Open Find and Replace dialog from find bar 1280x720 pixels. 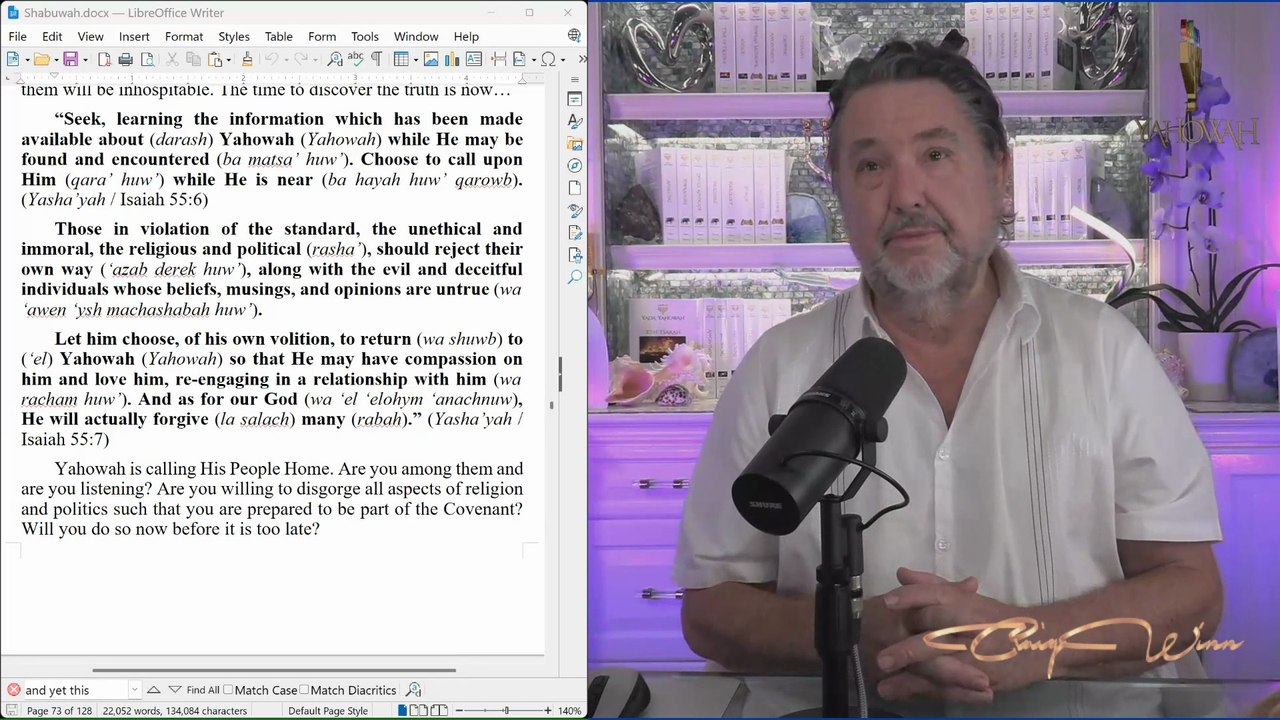click(x=413, y=690)
